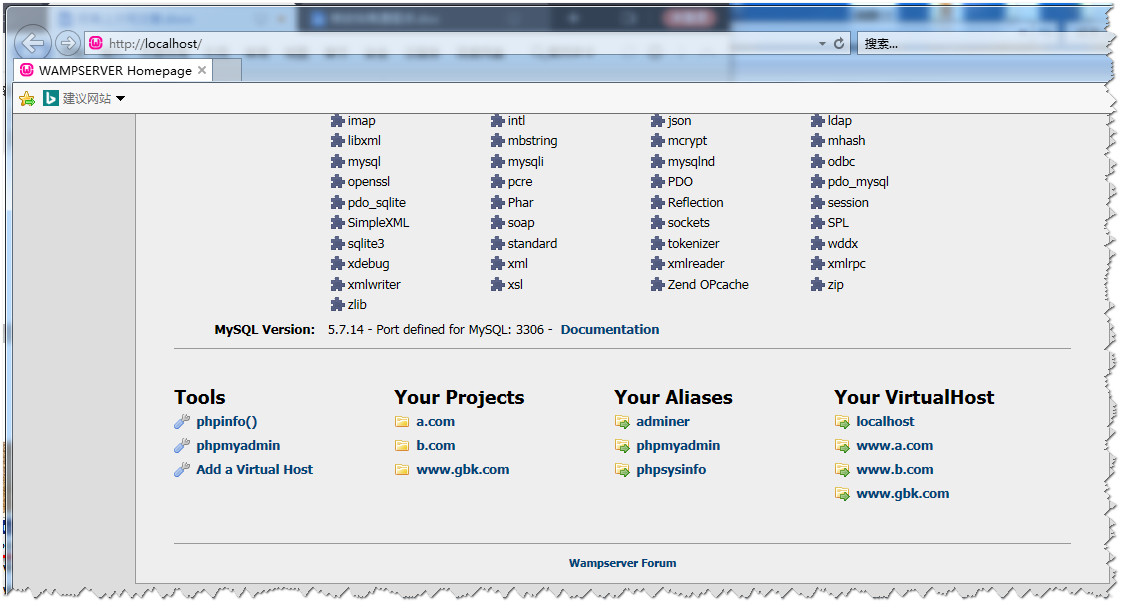The height and width of the screenshot is (608, 1126).
Task: Click the 'xmlrpc' extension text
Action: (846, 263)
